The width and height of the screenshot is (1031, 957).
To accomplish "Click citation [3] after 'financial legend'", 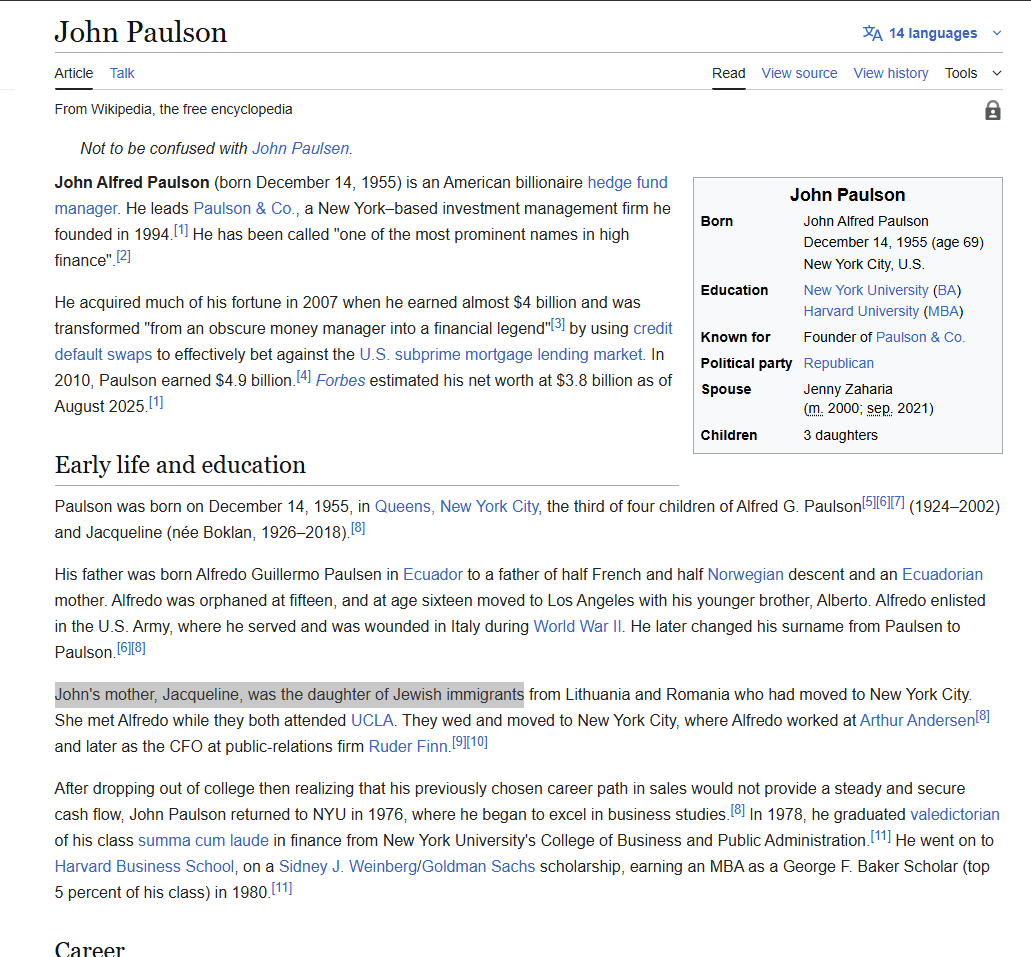I will [558, 324].
